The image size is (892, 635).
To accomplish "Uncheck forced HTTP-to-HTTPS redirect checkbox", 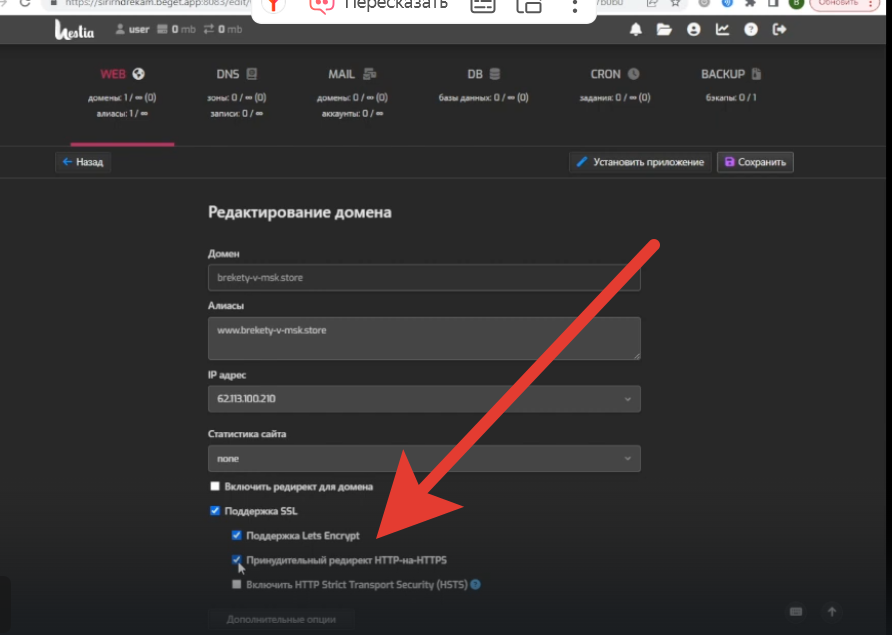I will [236, 560].
